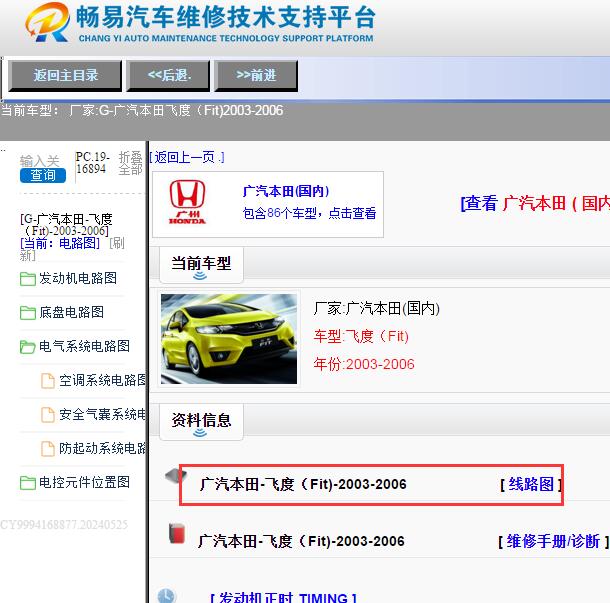This screenshot has height=603, width=610.
Task: Click the 防起动系统 document icon
Action: click(48, 448)
